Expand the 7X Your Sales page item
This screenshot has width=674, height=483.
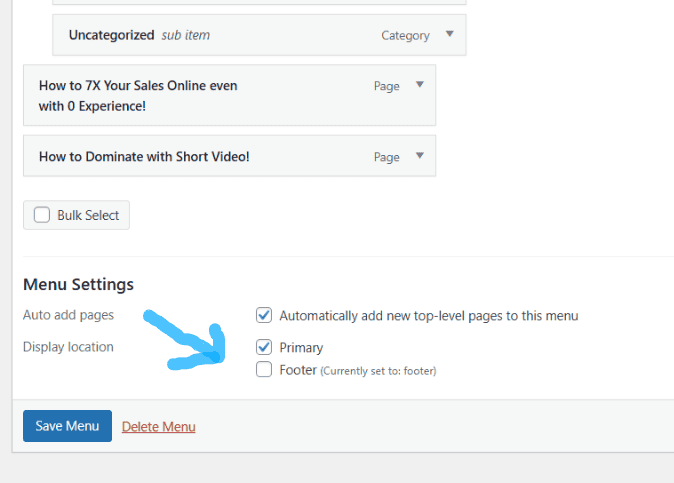click(x=420, y=84)
